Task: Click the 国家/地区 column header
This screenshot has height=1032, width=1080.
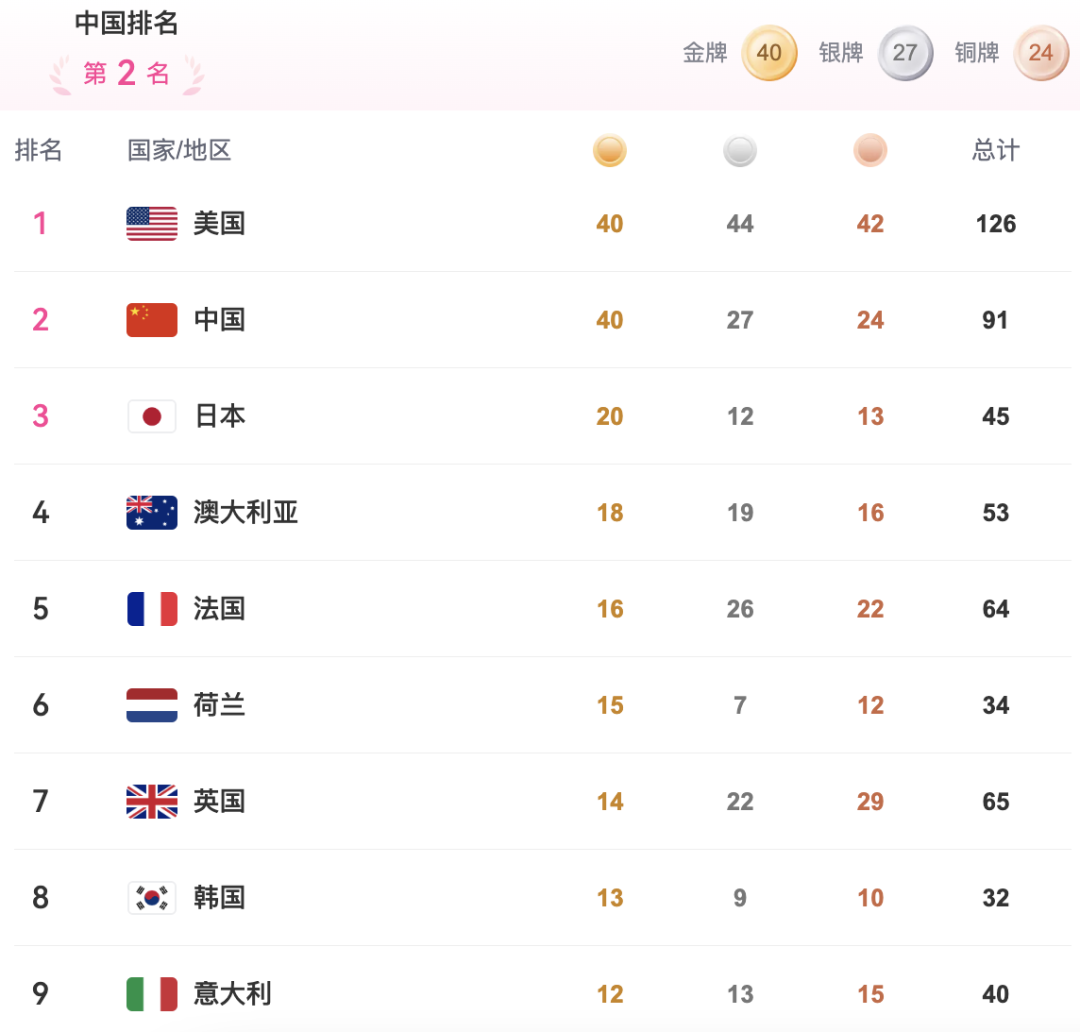Action: pos(180,151)
